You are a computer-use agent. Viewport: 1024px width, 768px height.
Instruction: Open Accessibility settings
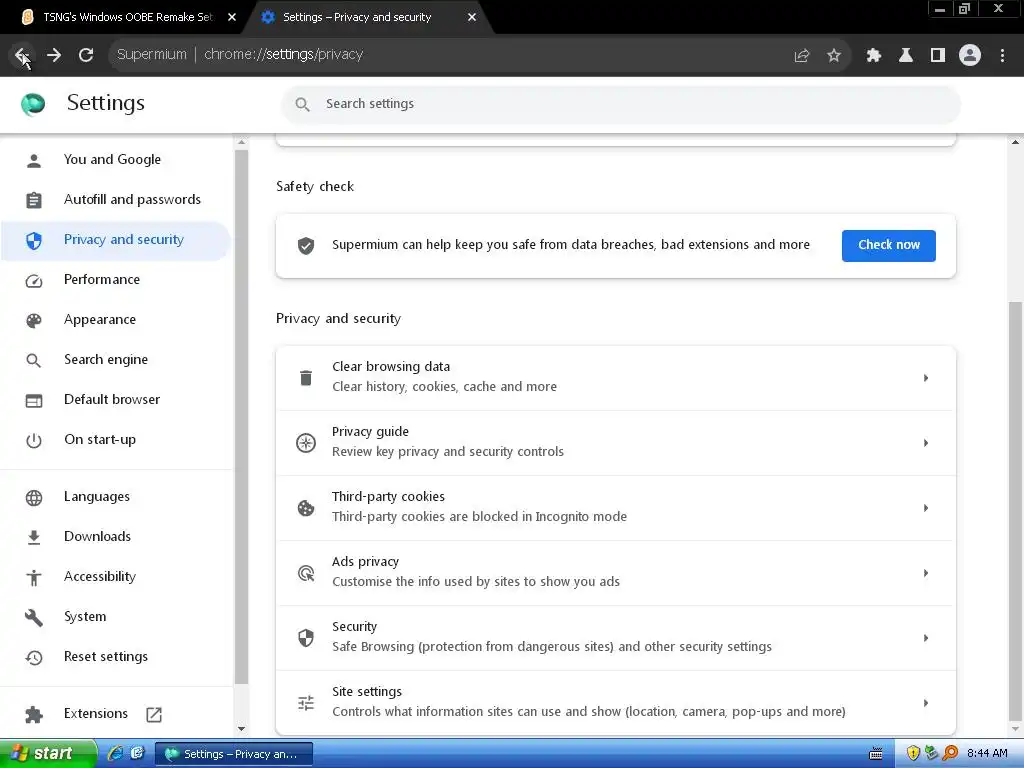116,577
